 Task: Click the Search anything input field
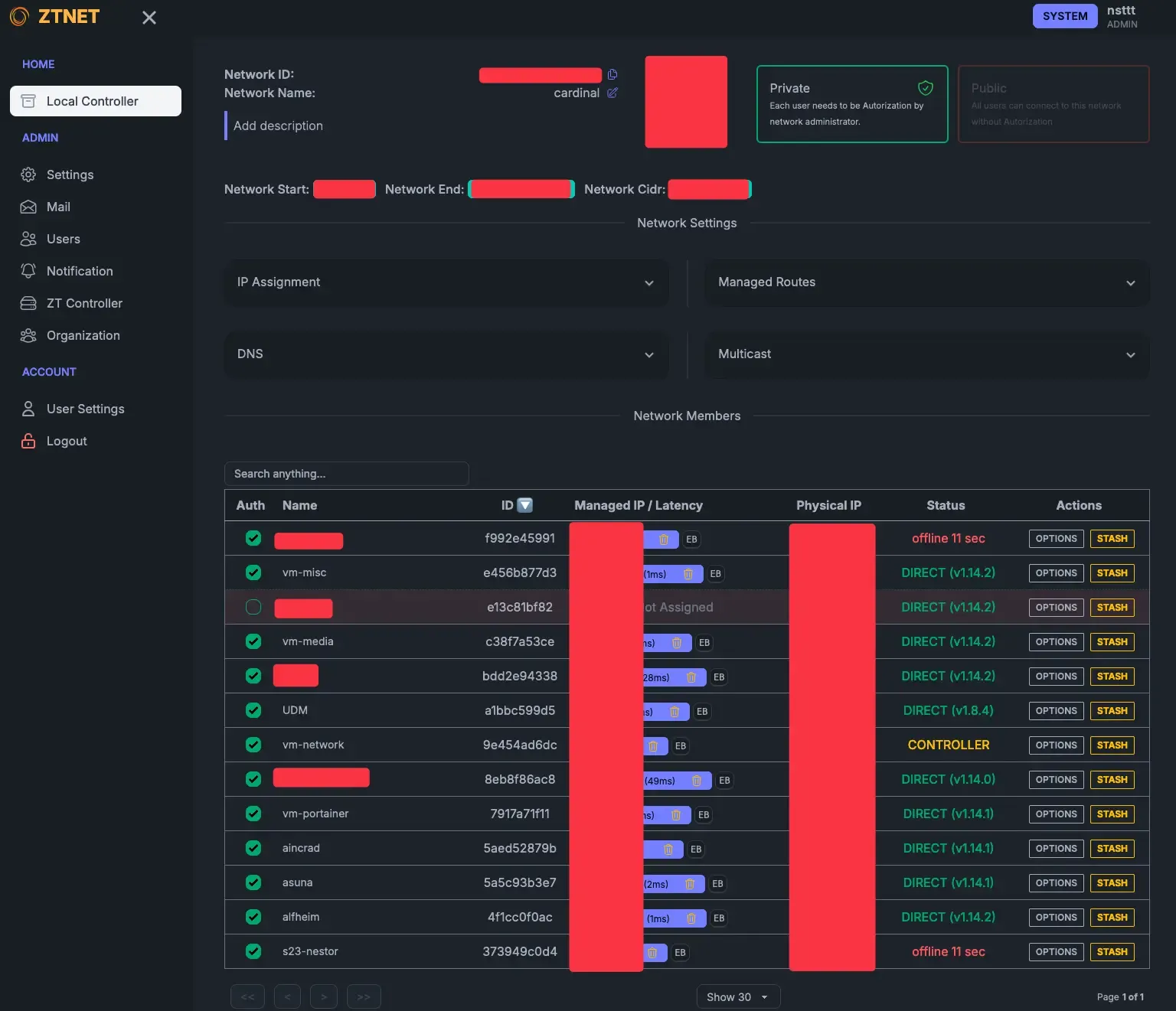[346, 474]
